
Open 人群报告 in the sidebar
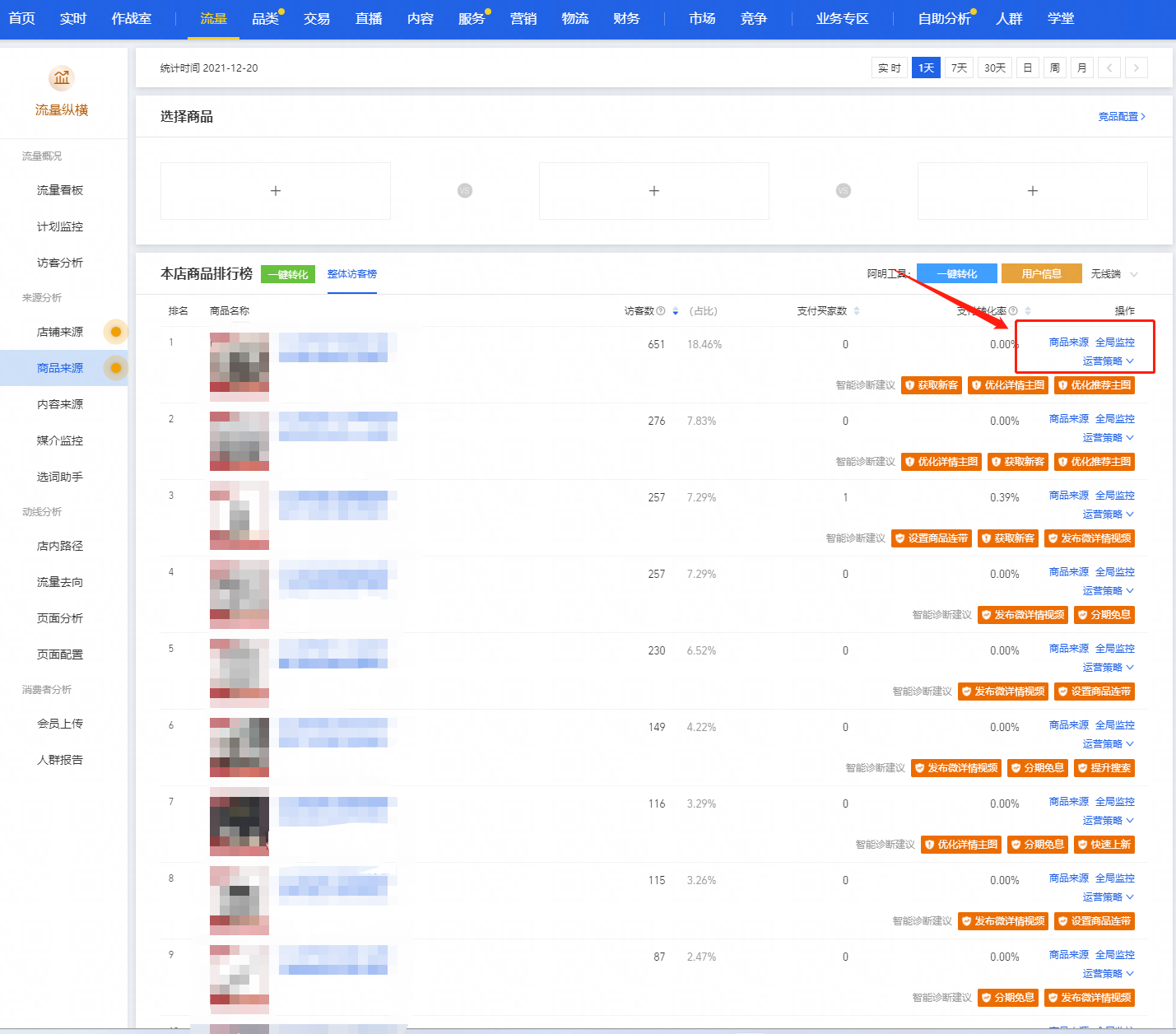[x=60, y=760]
